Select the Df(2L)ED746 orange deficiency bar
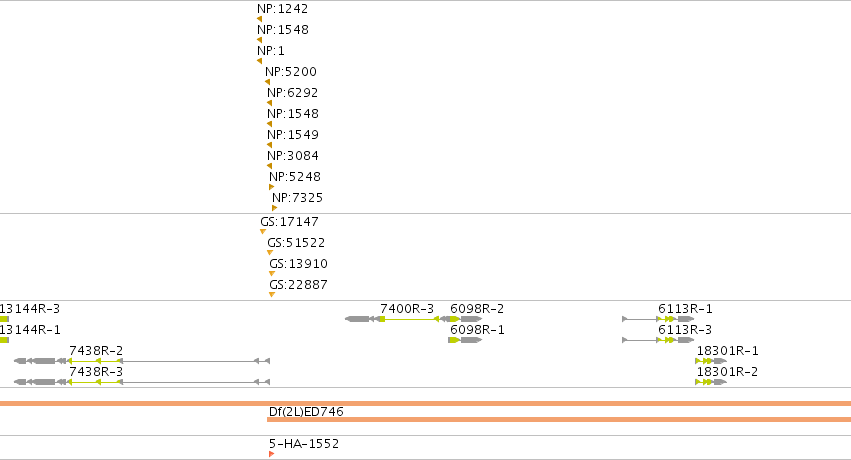Viewport: 851px width, 460px height. (559, 419)
